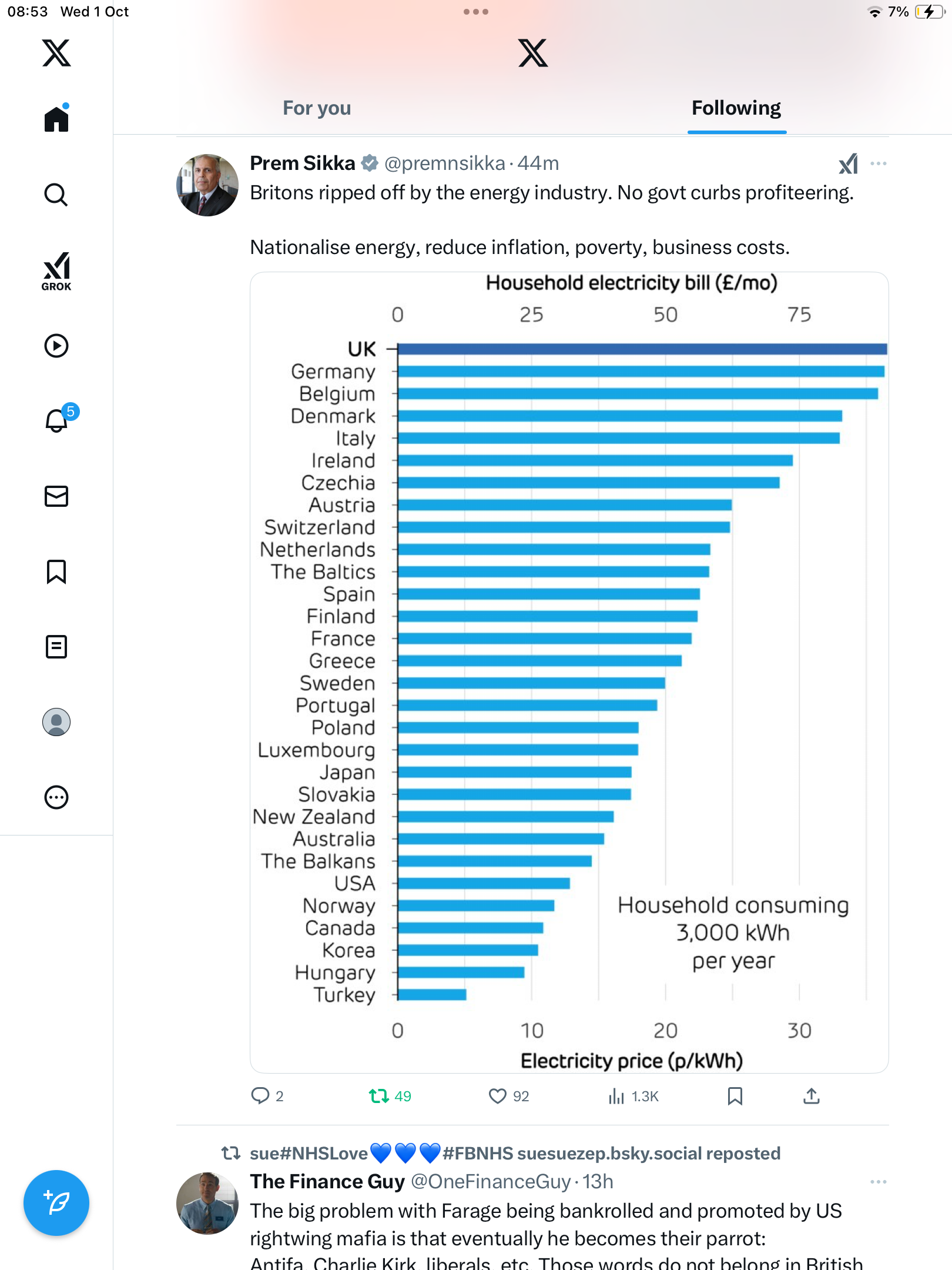Open the Search icon in sidebar

[x=56, y=195]
